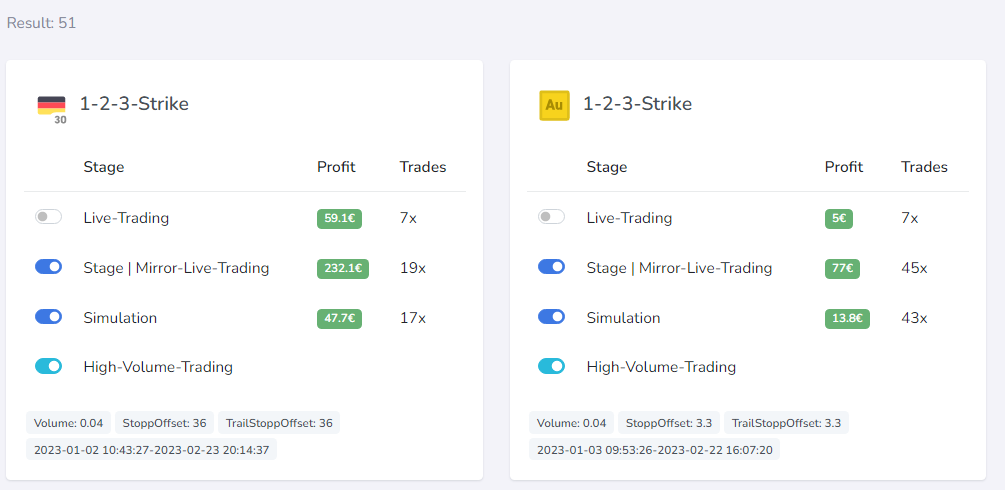Disable Stage Mirror-Live-Trading in the German flag card
This screenshot has height=490, width=1005.
click(48, 267)
